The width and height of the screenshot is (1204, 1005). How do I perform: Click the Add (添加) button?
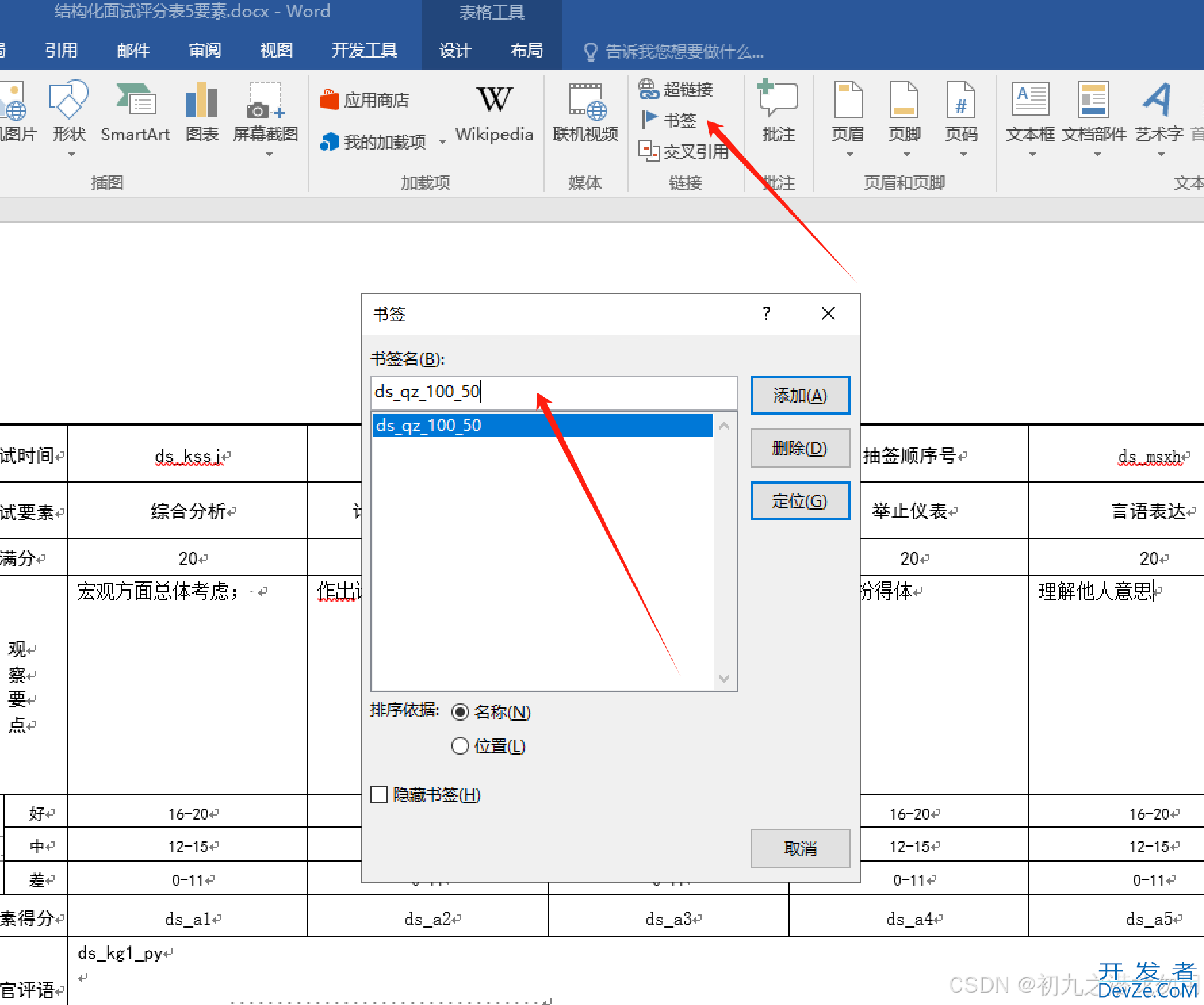800,395
